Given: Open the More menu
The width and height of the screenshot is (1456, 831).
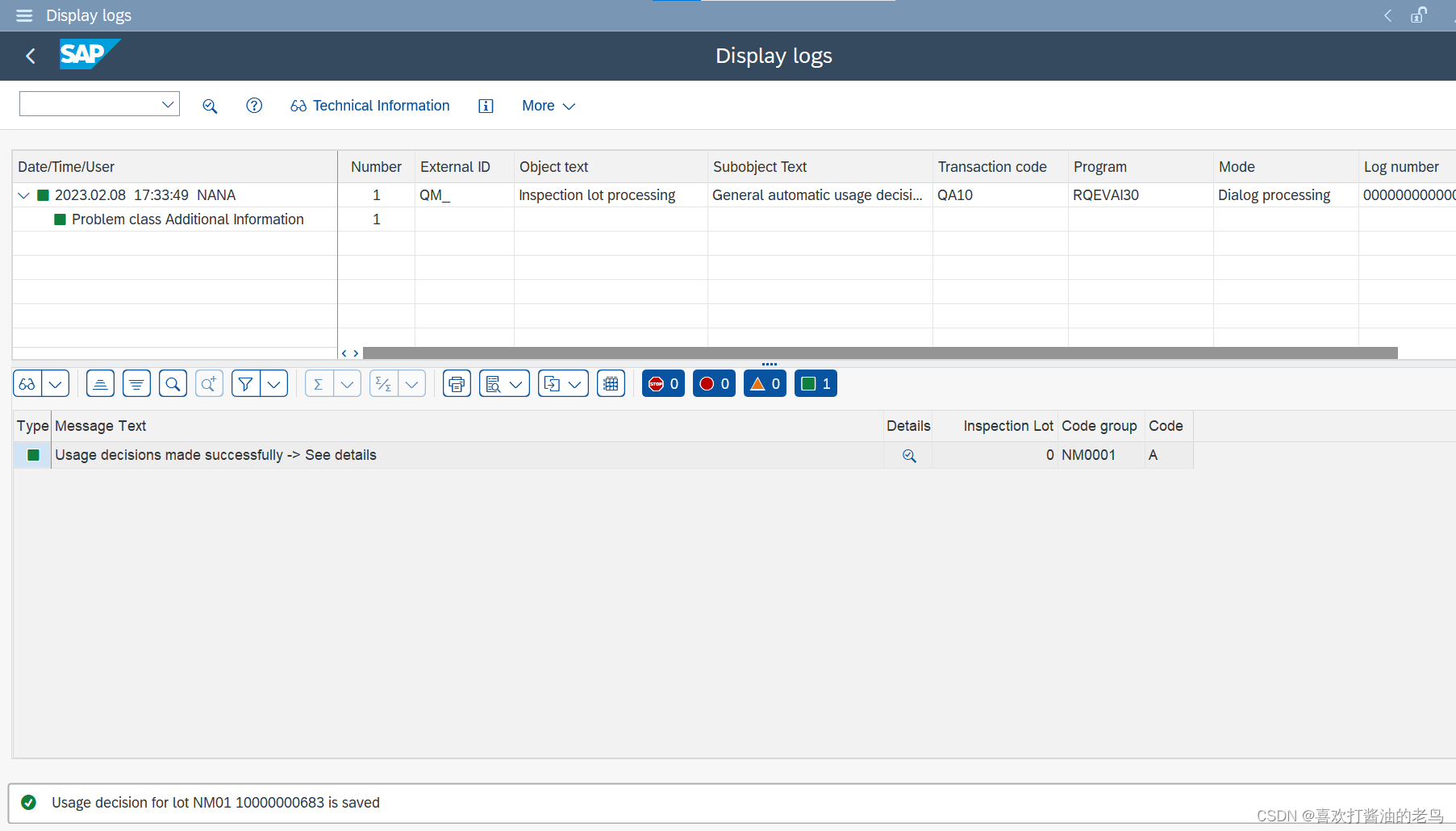Looking at the screenshot, I should 549,106.
